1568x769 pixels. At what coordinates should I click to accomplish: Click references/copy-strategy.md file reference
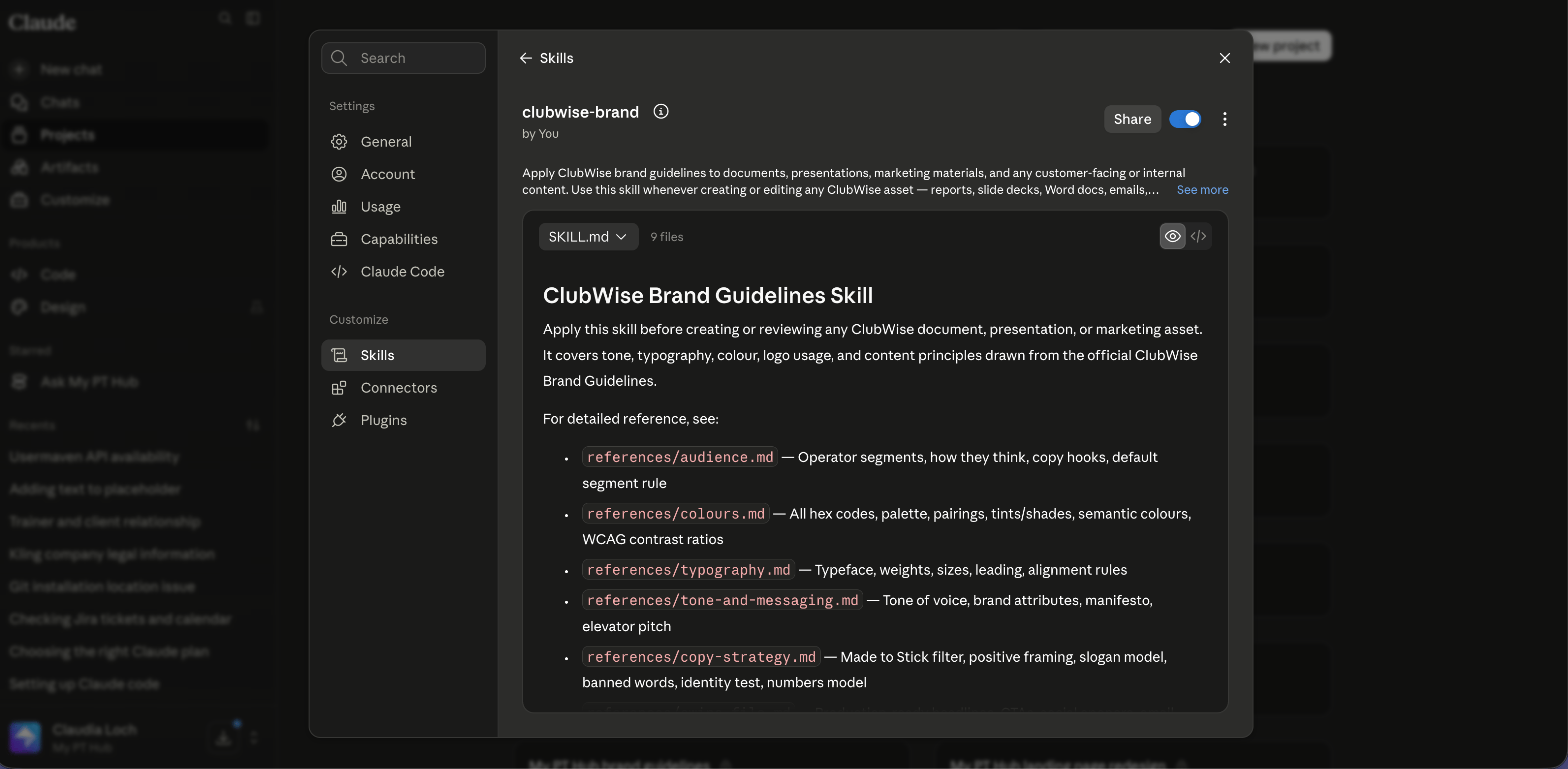pyautogui.click(x=701, y=656)
